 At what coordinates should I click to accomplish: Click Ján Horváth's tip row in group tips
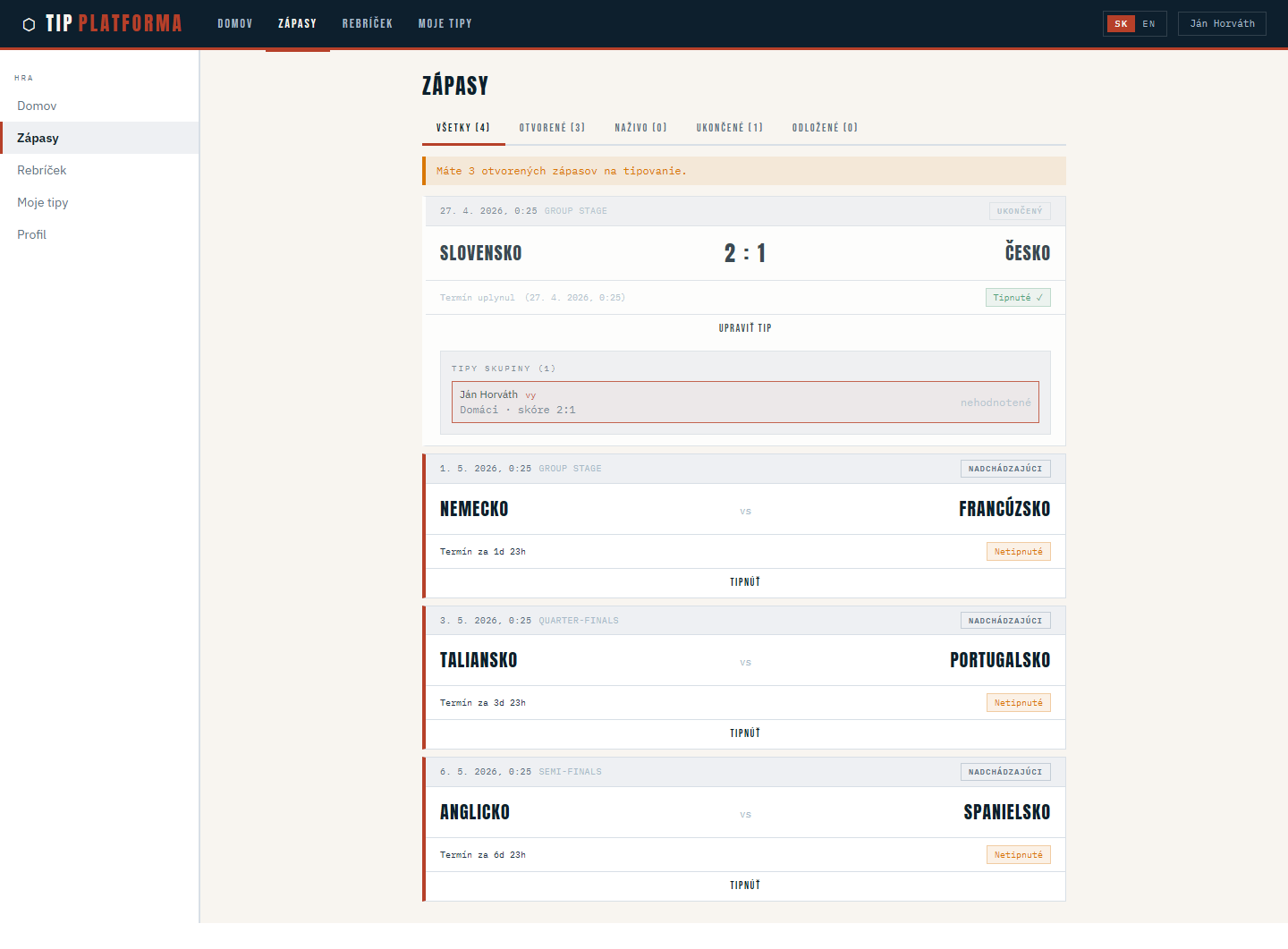point(744,402)
